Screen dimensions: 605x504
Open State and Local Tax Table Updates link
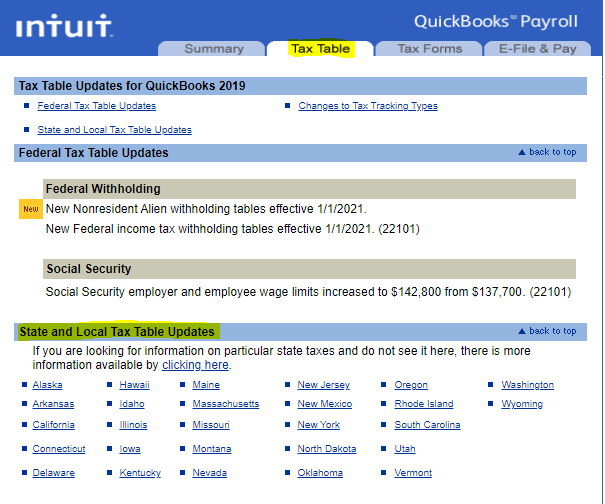pos(114,130)
